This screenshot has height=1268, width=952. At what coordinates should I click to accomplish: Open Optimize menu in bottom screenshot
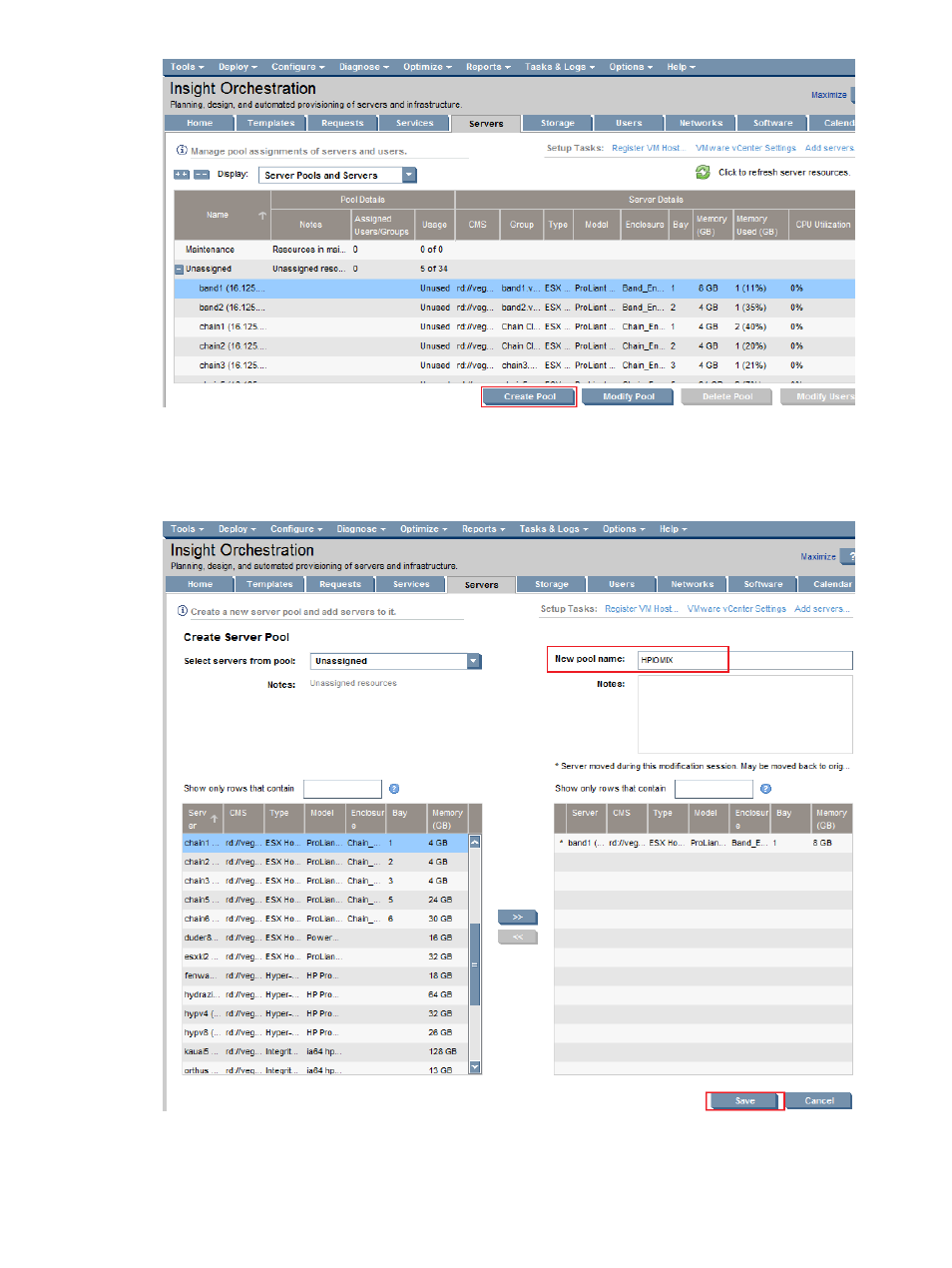423,529
